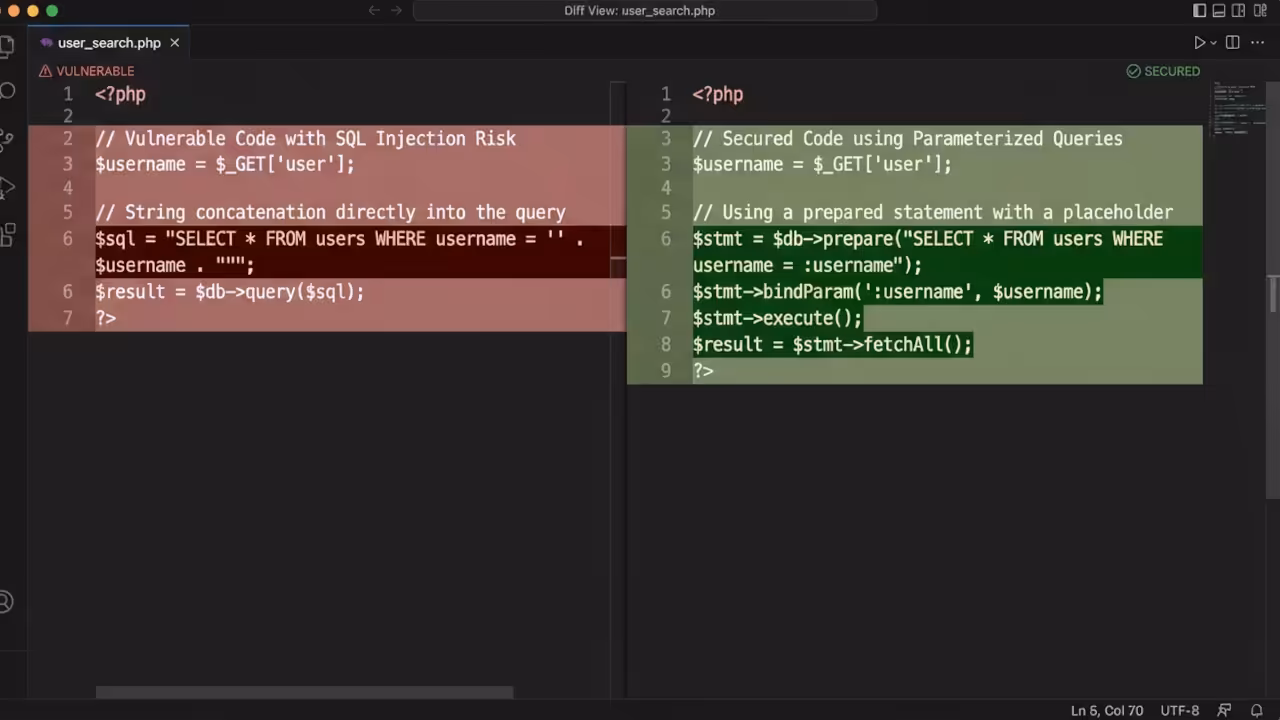
Task: Open the notifications bell in status bar
Action: click(1257, 711)
